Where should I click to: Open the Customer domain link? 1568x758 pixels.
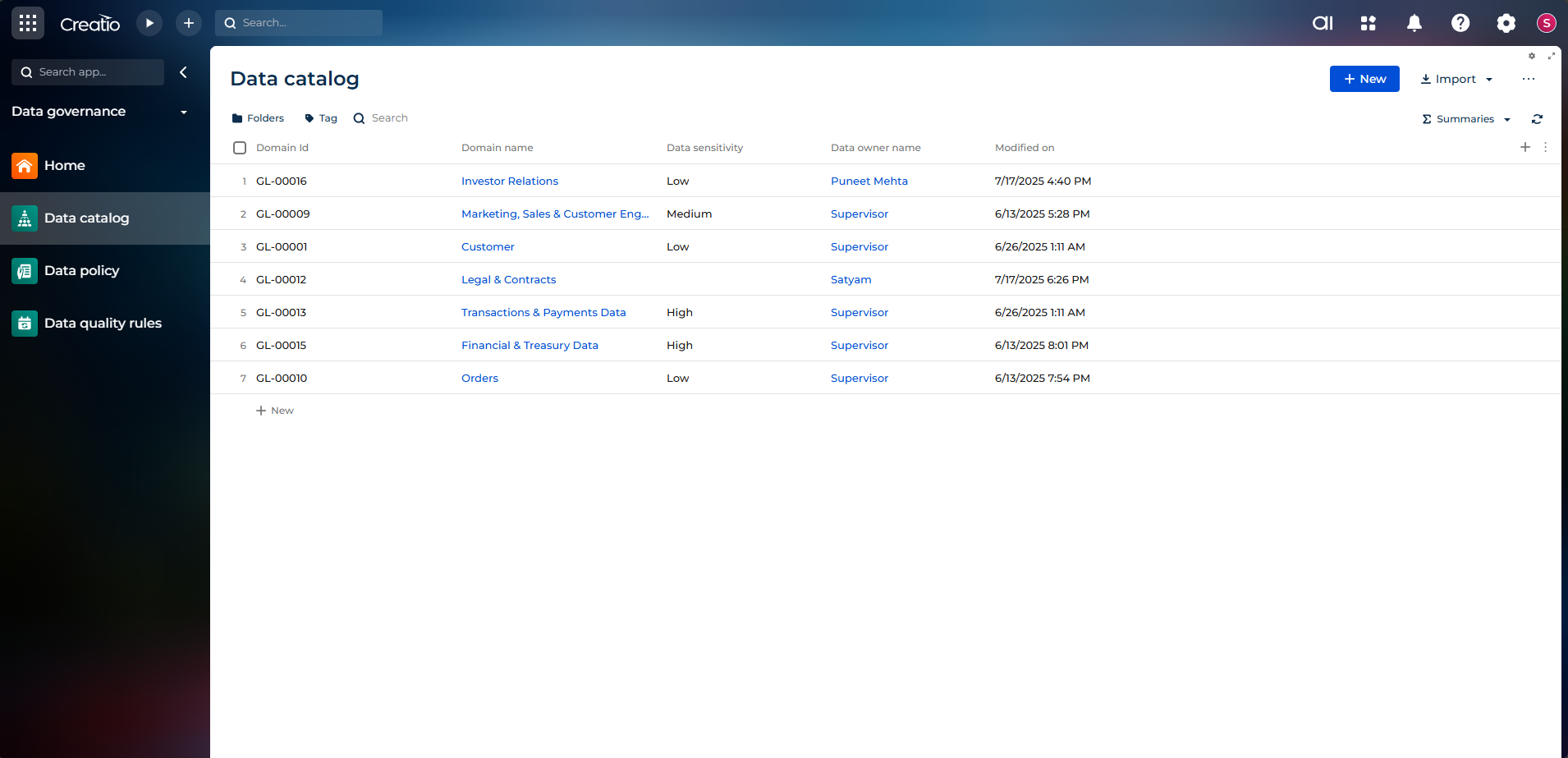(x=488, y=246)
